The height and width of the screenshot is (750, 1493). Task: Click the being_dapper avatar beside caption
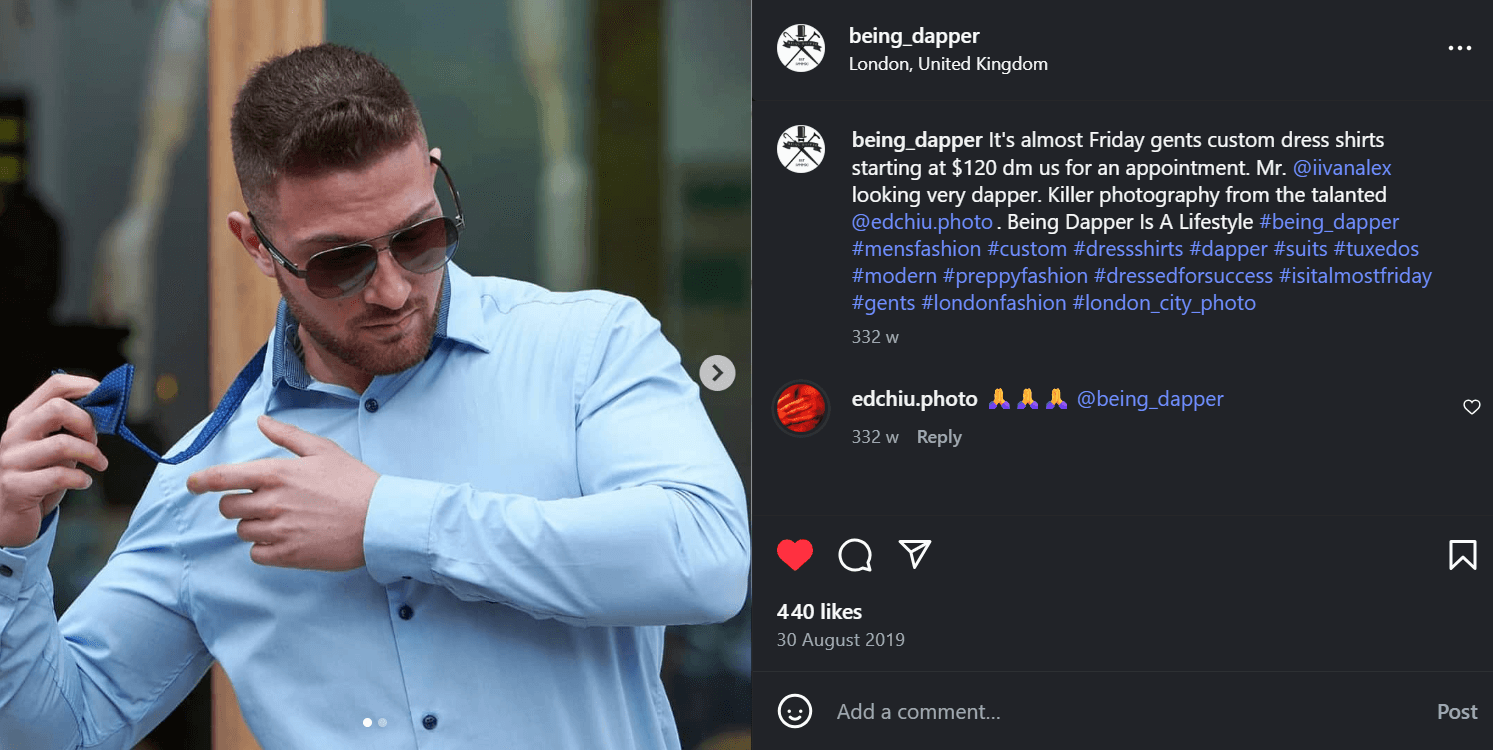(800, 149)
